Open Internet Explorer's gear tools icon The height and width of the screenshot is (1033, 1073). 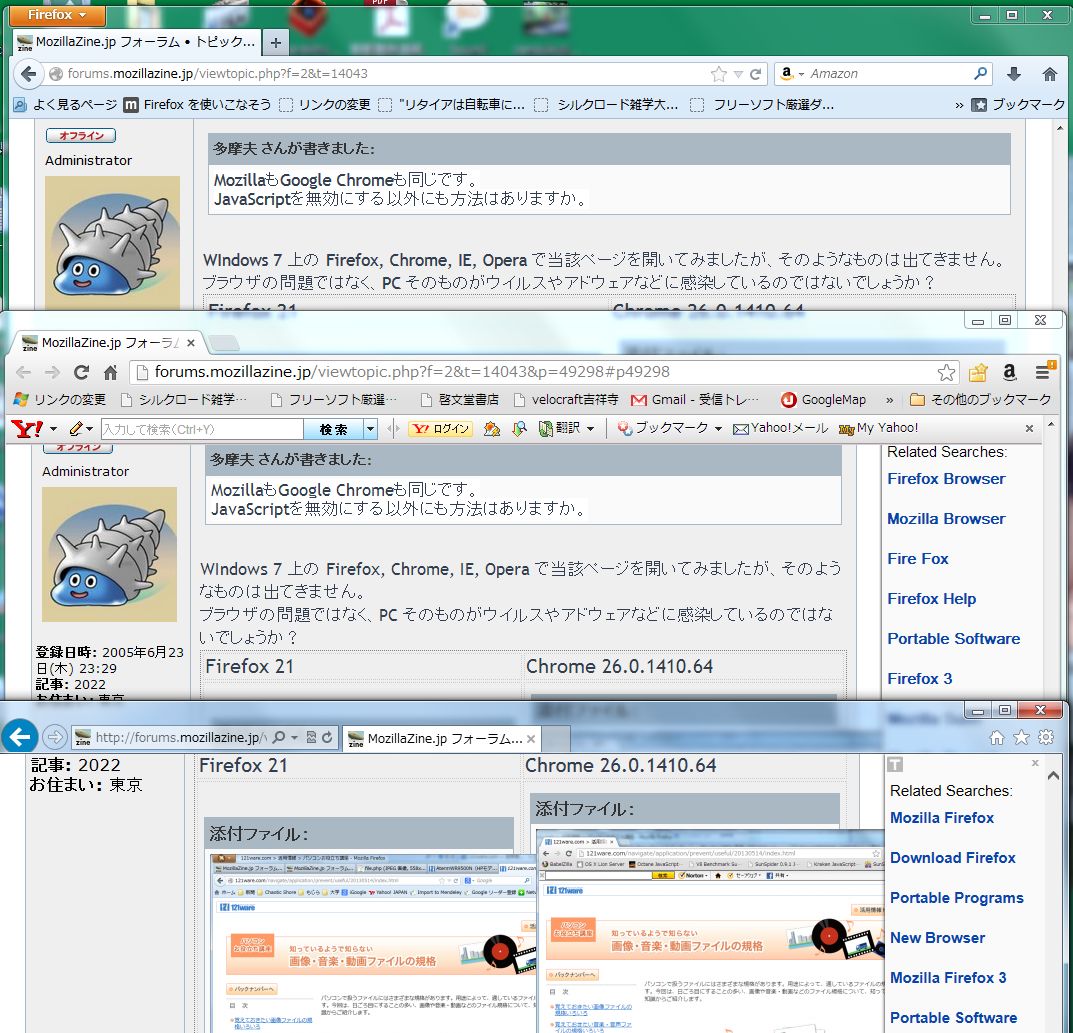tap(1046, 738)
